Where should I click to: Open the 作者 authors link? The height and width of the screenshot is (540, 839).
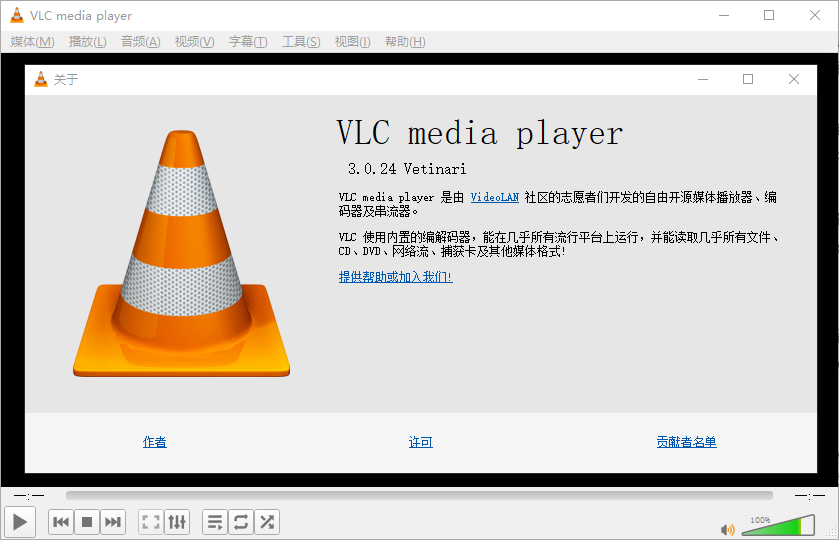pos(155,442)
